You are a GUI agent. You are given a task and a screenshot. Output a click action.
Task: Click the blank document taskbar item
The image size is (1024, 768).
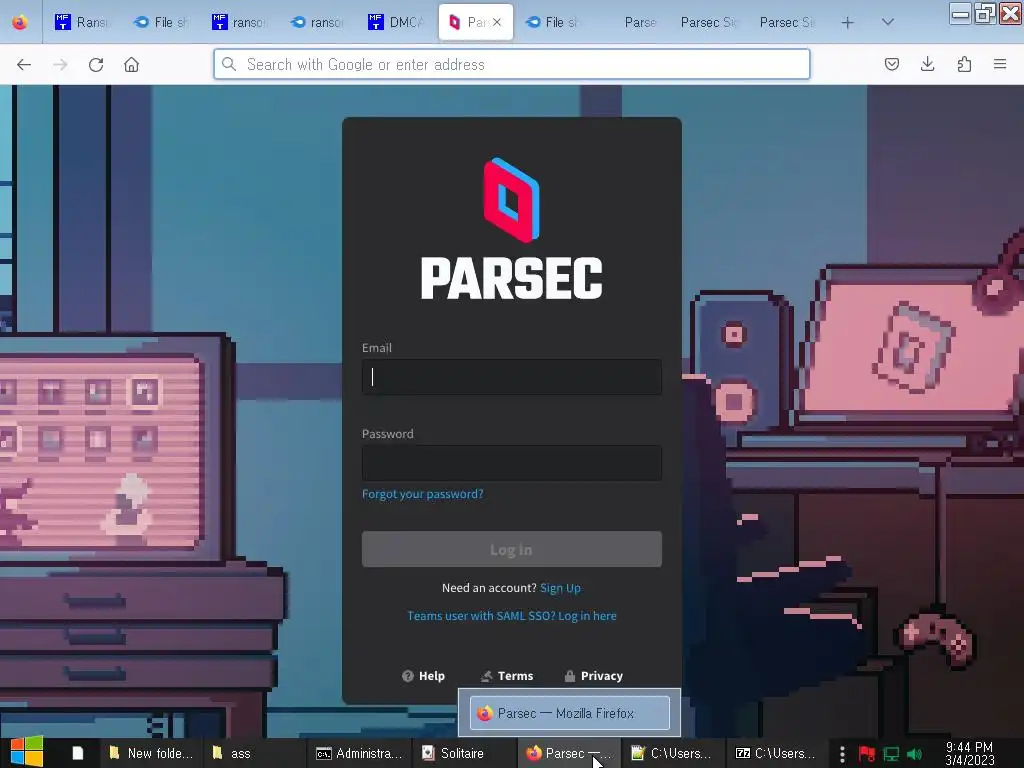78,753
